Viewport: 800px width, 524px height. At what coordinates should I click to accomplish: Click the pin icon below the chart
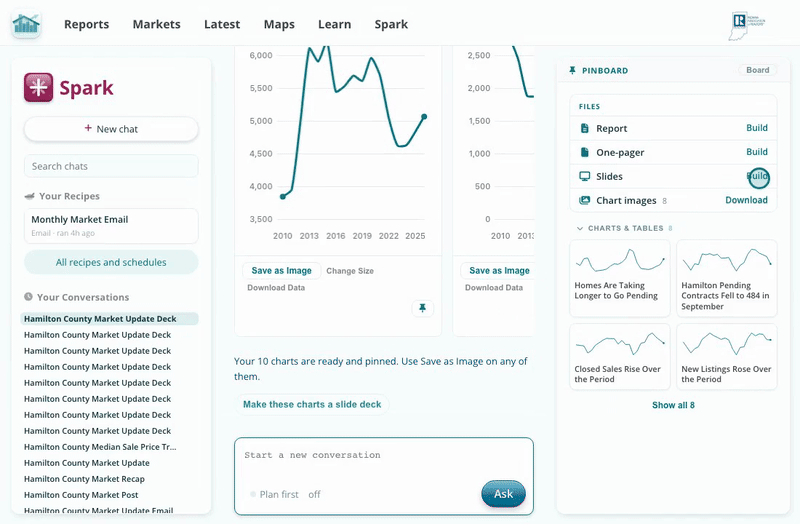coord(422,308)
